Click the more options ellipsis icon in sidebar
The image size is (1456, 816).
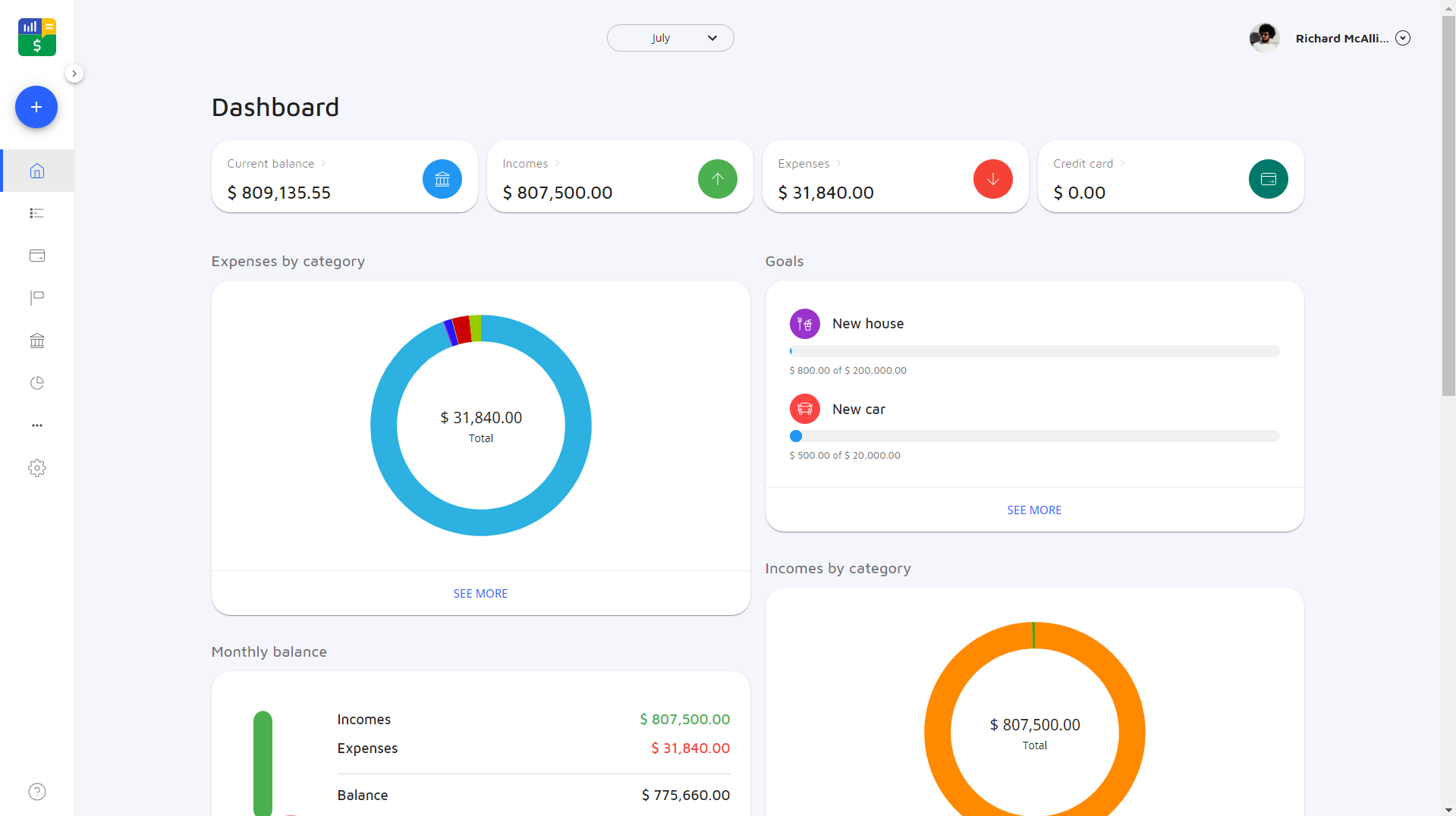(x=37, y=425)
